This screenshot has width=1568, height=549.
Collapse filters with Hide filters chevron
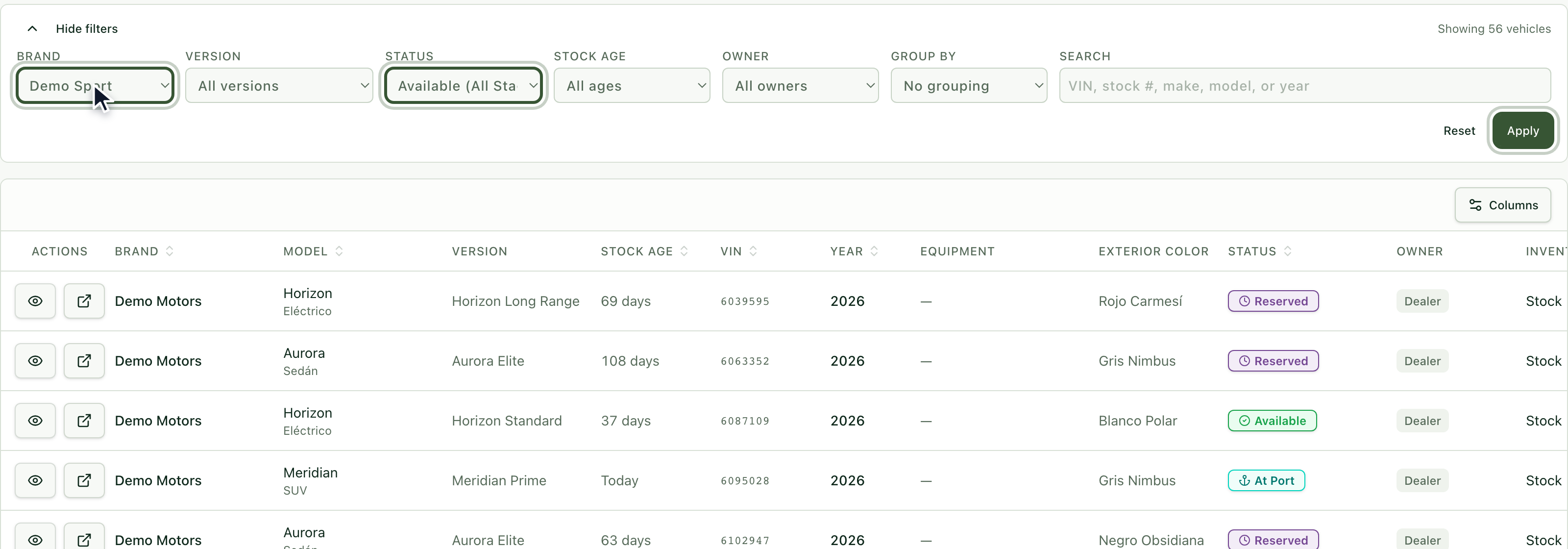coord(33,28)
